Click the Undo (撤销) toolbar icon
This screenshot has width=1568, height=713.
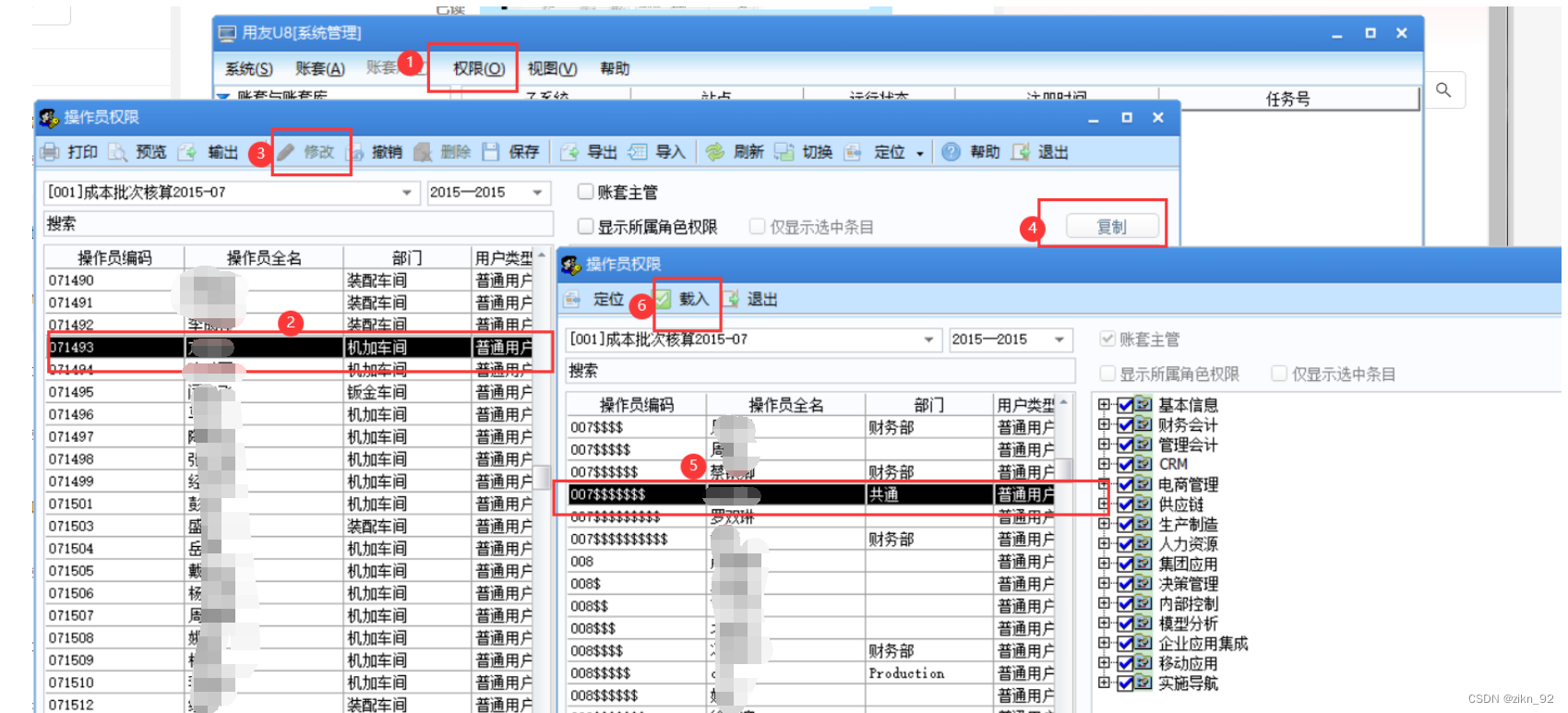click(x=355, y=152)
